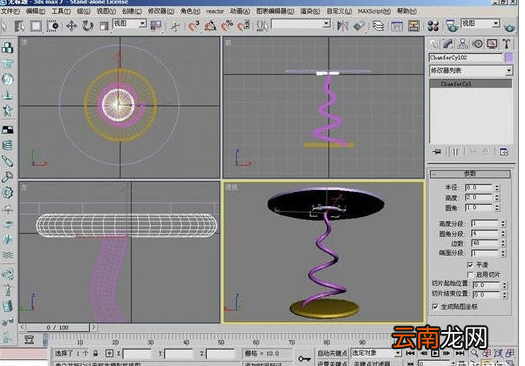Toggle the 自动关键点 Auto Key button
The image size is (525, 366).
332,353
